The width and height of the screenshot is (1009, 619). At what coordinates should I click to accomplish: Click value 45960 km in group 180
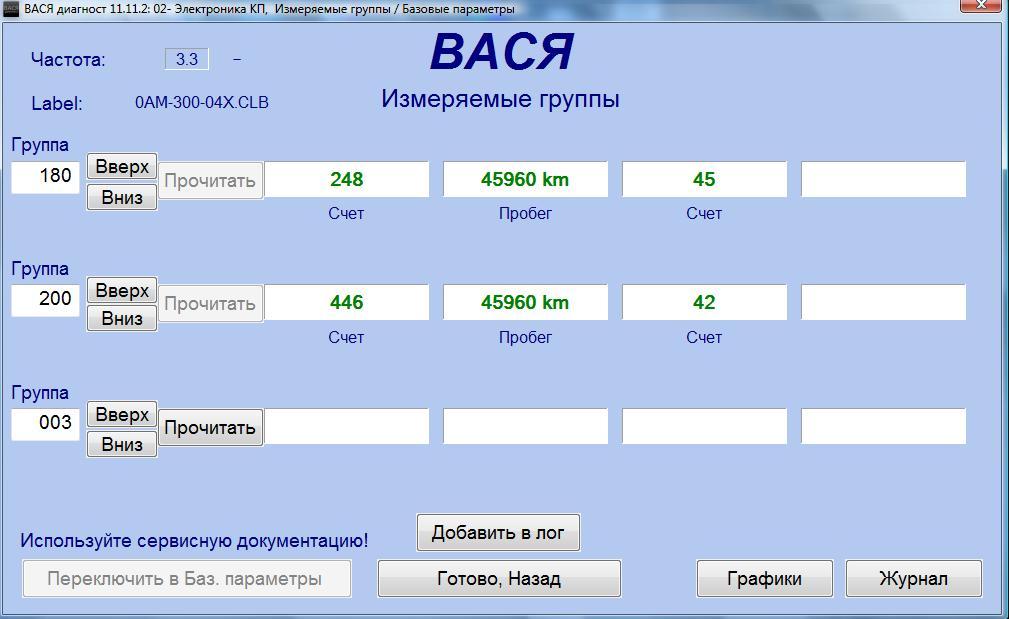point(525,179)
